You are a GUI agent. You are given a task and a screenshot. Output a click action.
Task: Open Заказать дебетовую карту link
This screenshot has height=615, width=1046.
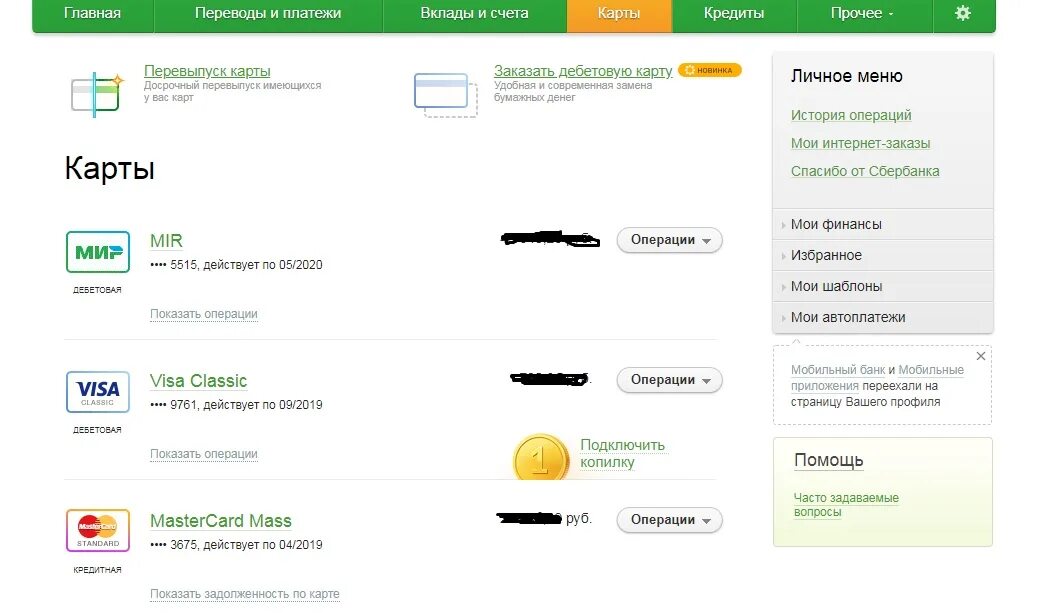583,71
